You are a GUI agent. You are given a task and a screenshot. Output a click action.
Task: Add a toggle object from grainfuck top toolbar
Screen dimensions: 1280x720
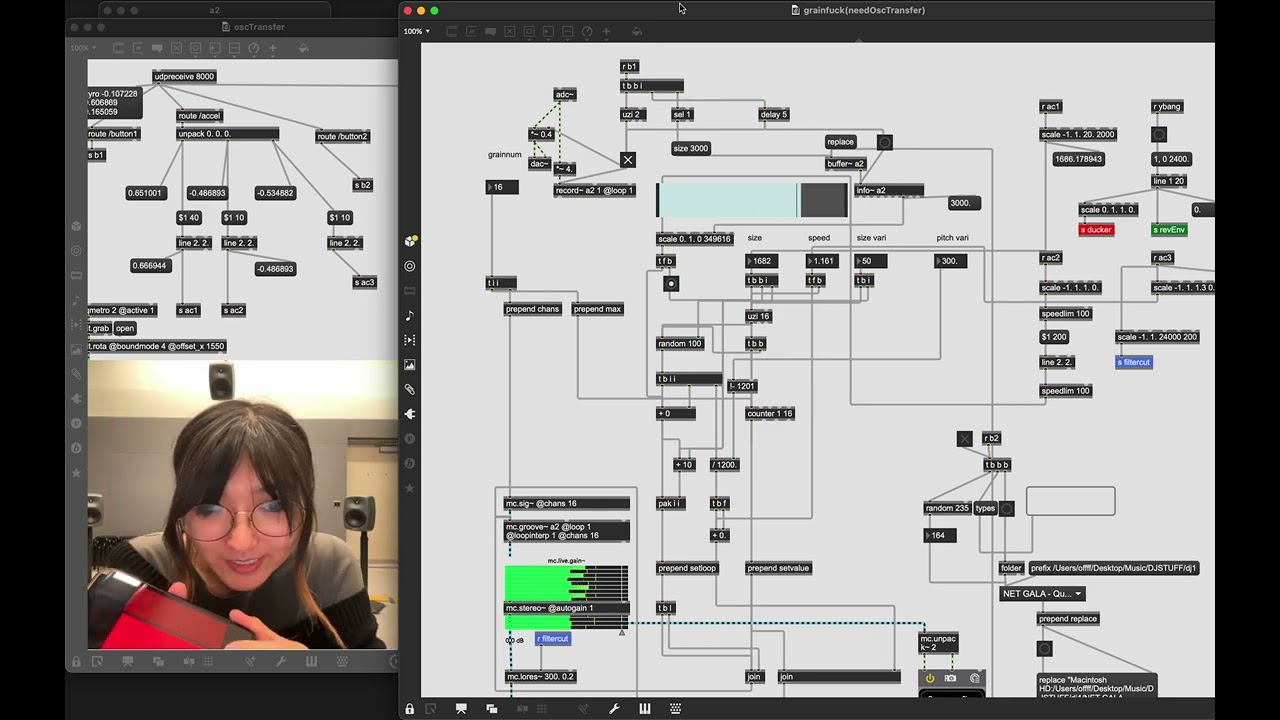509,32
